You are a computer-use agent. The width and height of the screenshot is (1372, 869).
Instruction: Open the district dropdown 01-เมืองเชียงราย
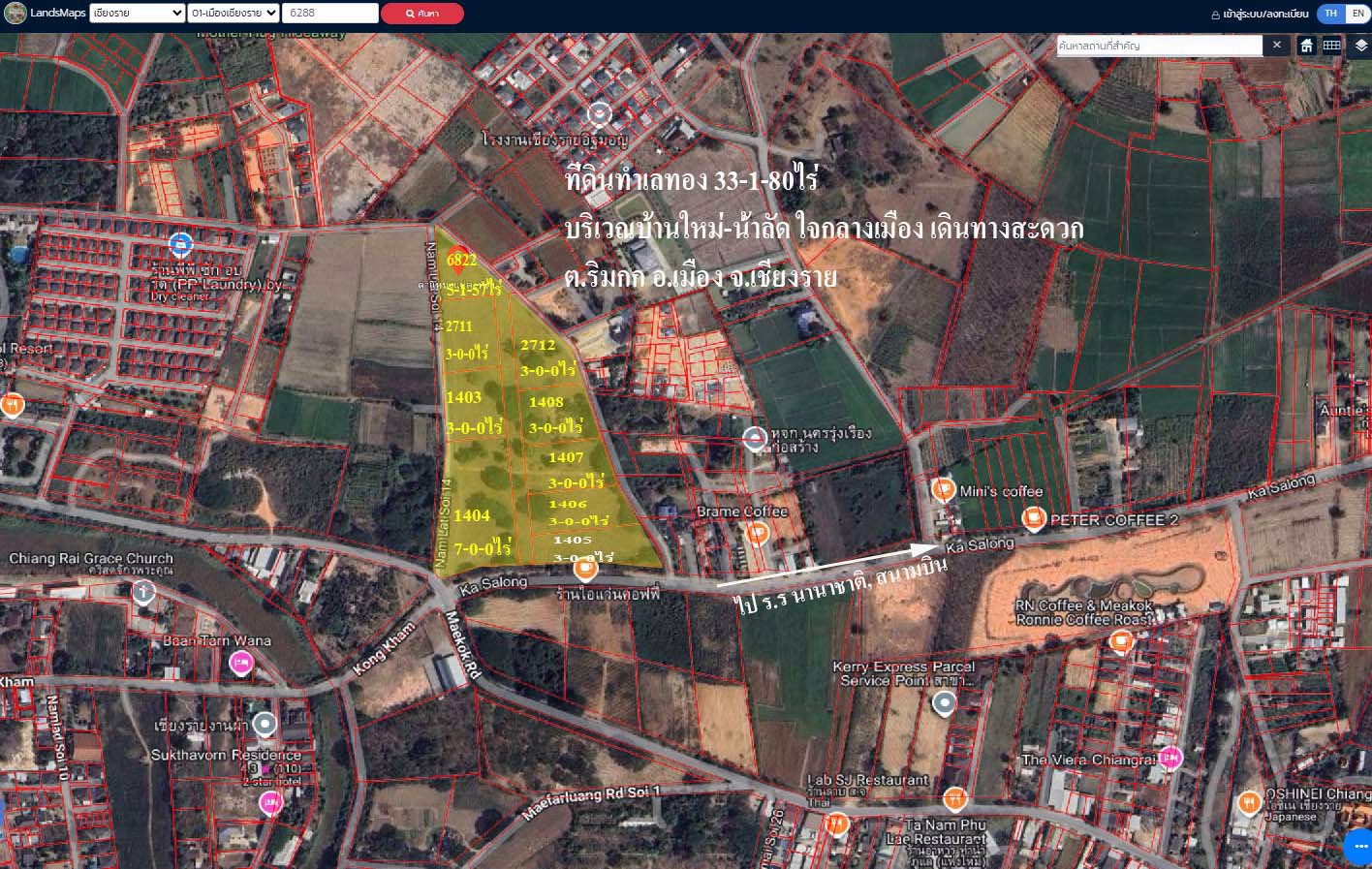click(234, 14)
